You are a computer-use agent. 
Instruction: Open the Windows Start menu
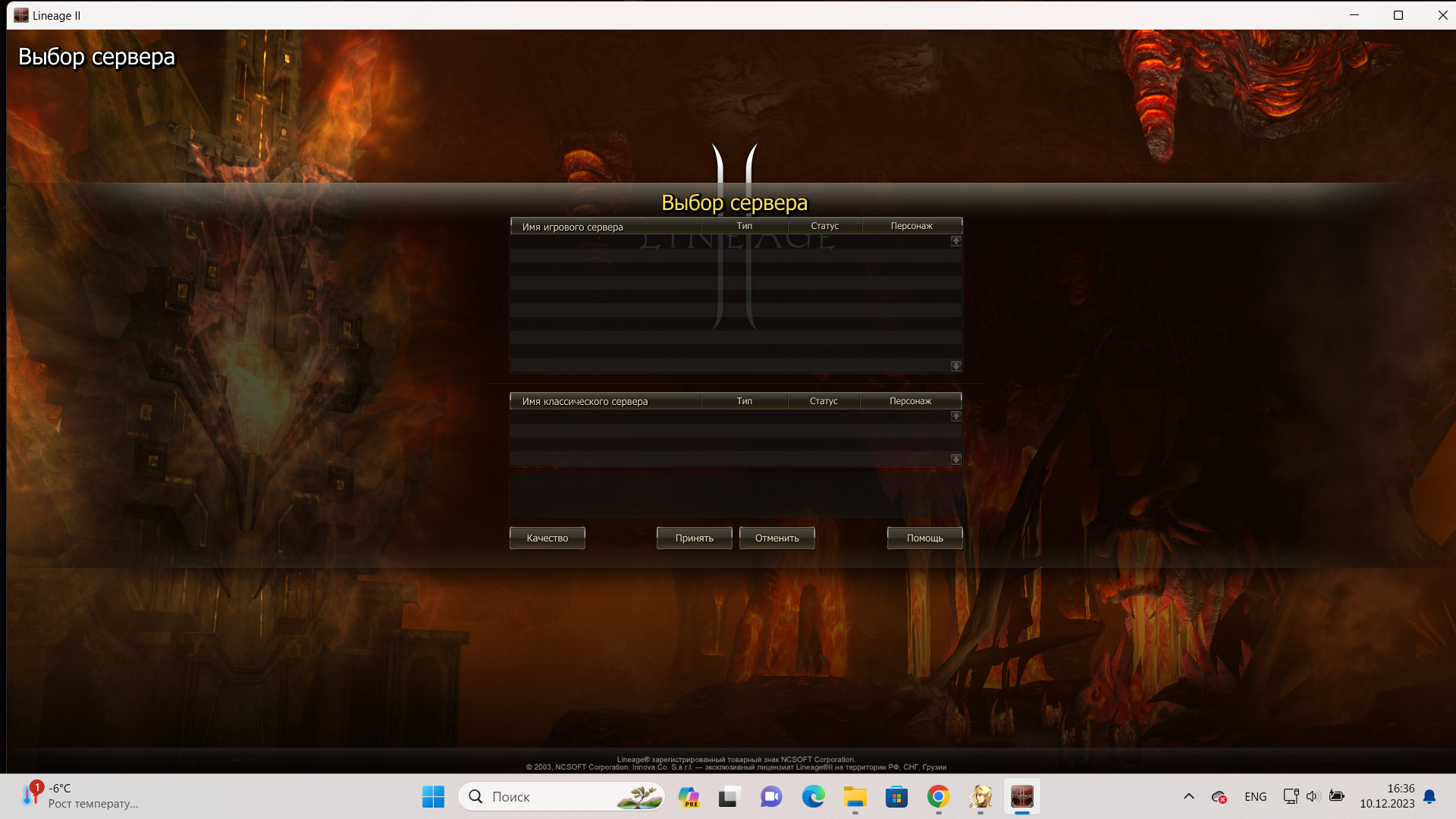433,797
